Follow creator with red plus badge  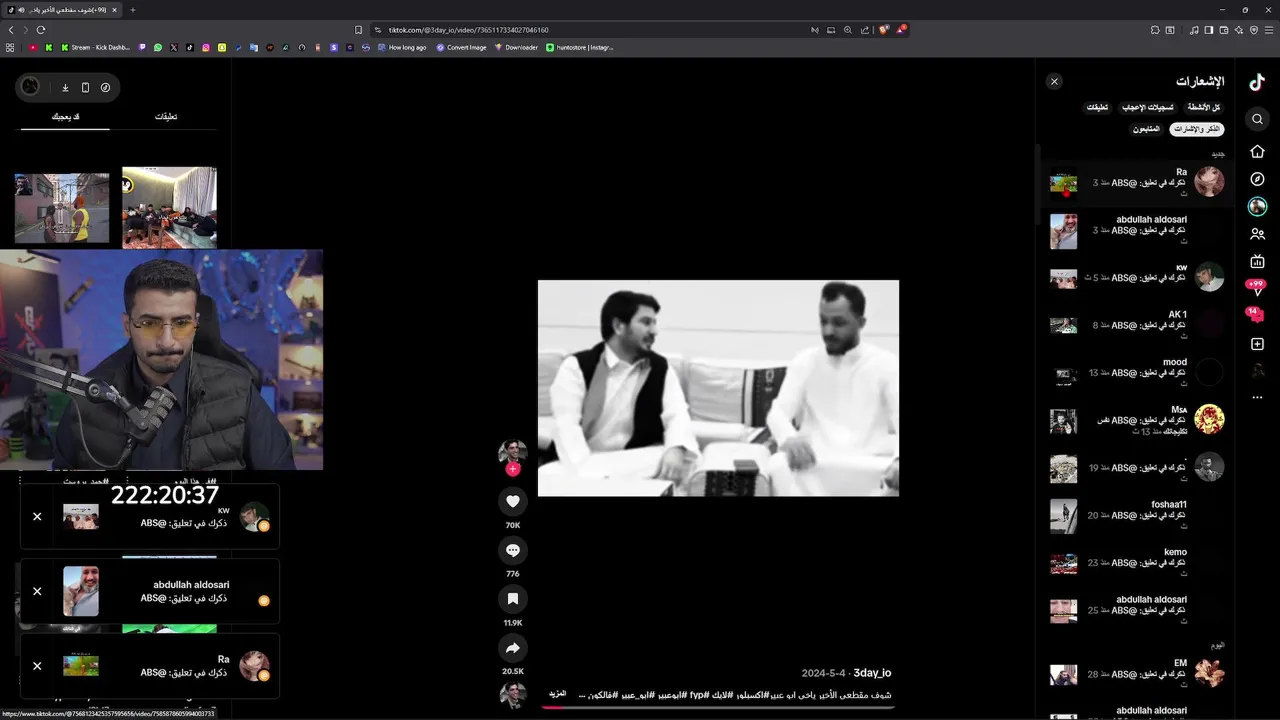513,469
